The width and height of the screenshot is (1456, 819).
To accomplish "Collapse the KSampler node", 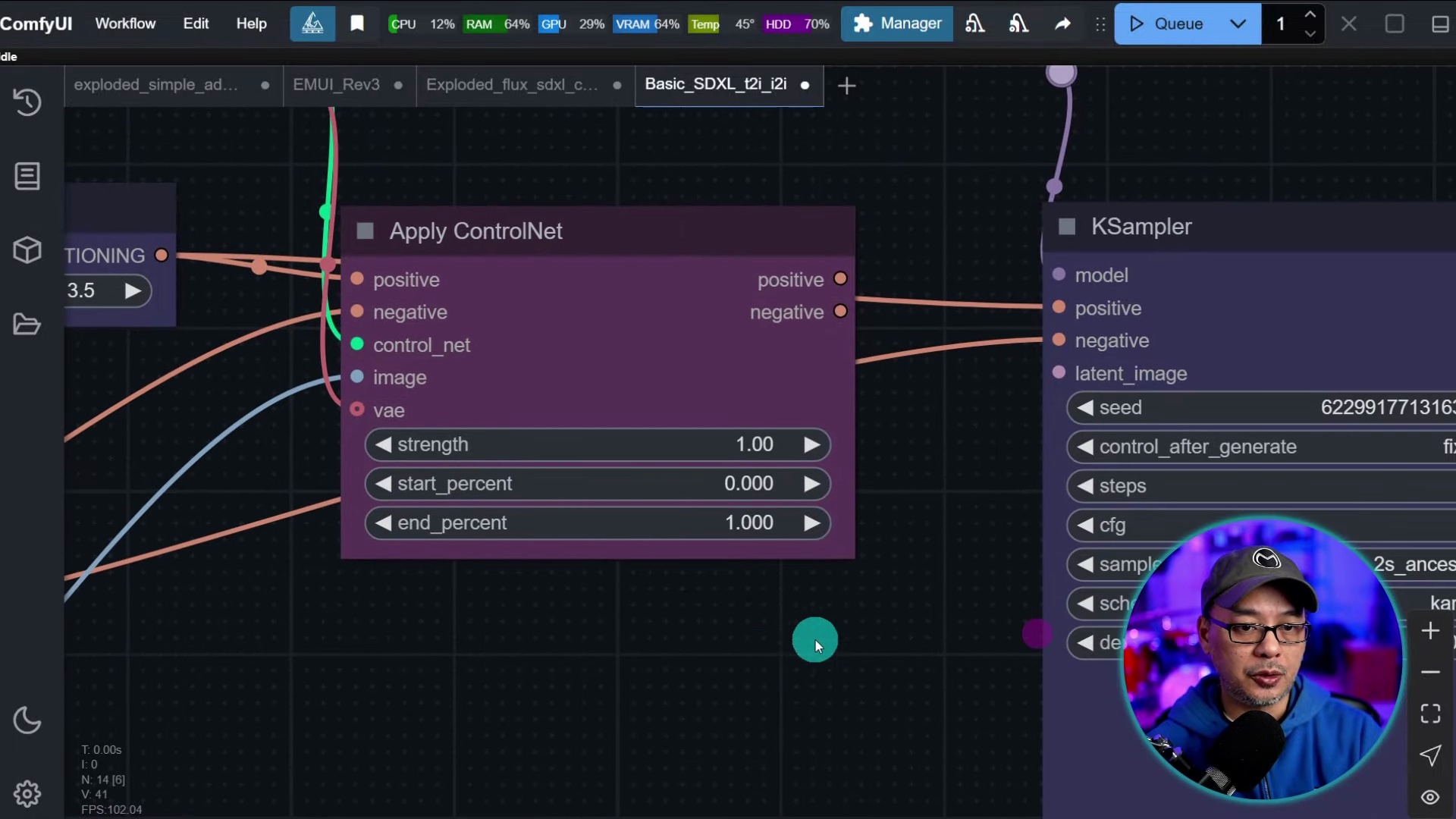I will (1067, 226).
